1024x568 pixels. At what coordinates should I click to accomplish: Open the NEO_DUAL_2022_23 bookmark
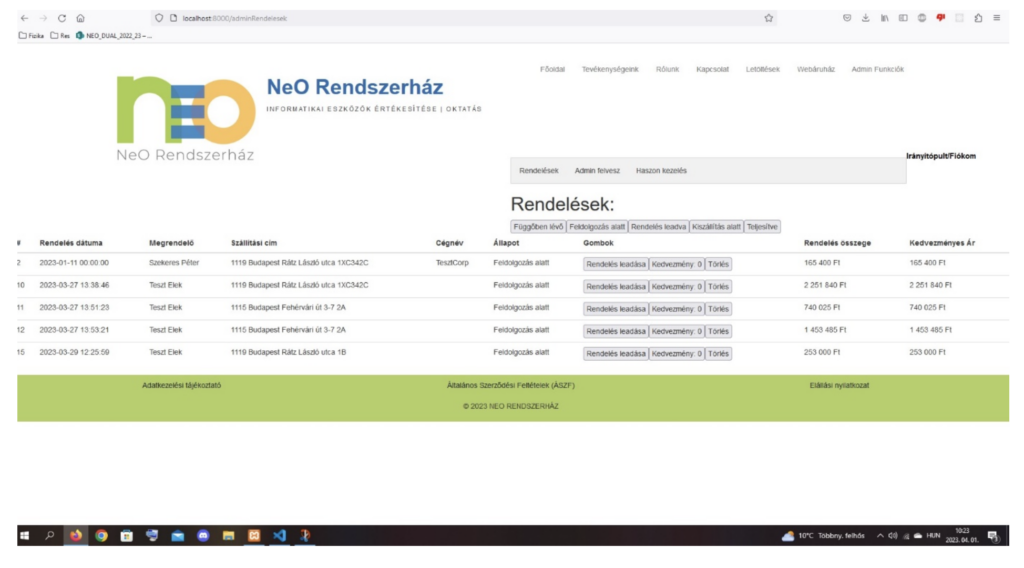pyautogui.click(x=113, y=36)
